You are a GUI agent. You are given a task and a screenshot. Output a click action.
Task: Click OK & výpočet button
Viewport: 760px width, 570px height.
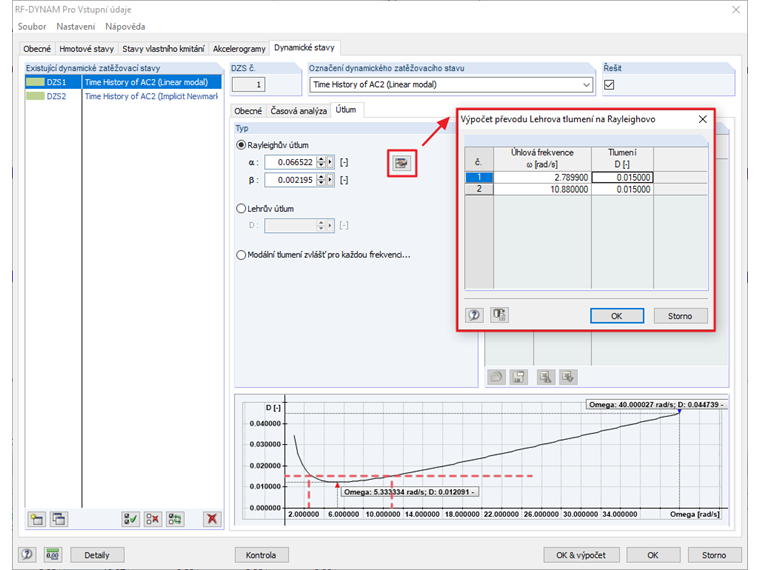tap(581, 555)
